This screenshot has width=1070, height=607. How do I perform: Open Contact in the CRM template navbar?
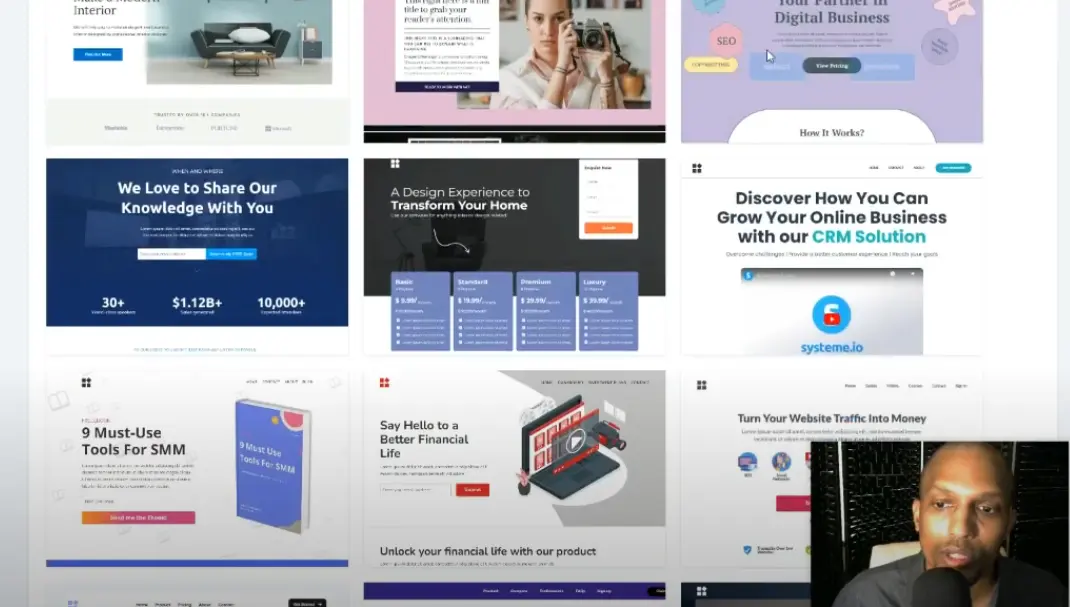[x=896, y=167]
